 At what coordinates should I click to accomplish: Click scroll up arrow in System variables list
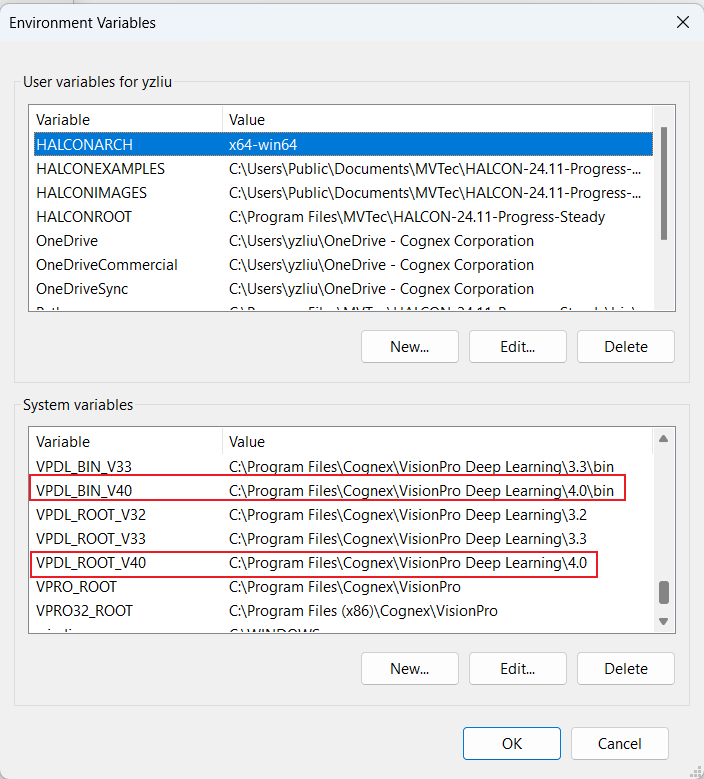(663, 439)
